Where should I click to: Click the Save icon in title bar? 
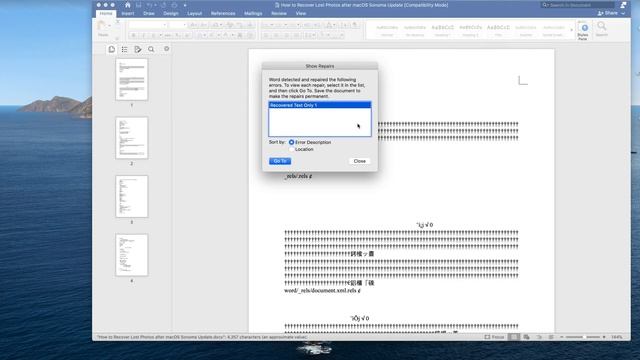click(139, 5)
